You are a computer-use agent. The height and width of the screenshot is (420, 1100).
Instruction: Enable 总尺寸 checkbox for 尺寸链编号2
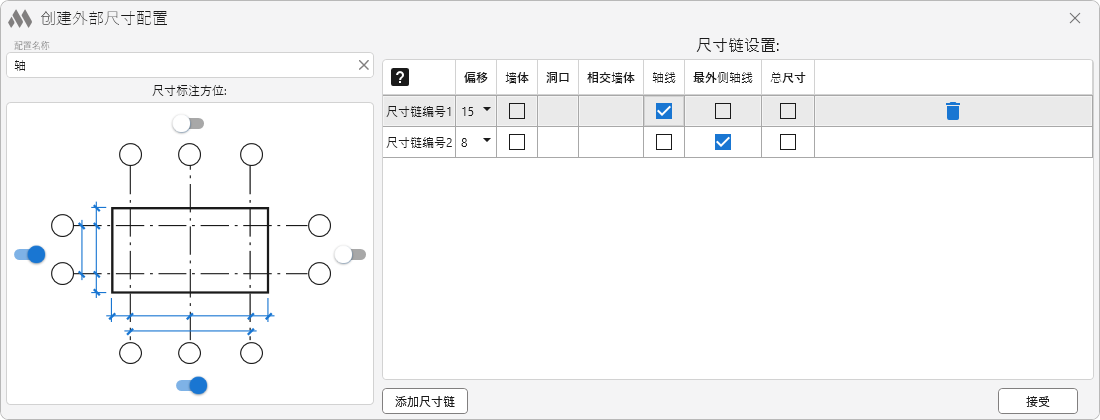[x=788, y=142]
